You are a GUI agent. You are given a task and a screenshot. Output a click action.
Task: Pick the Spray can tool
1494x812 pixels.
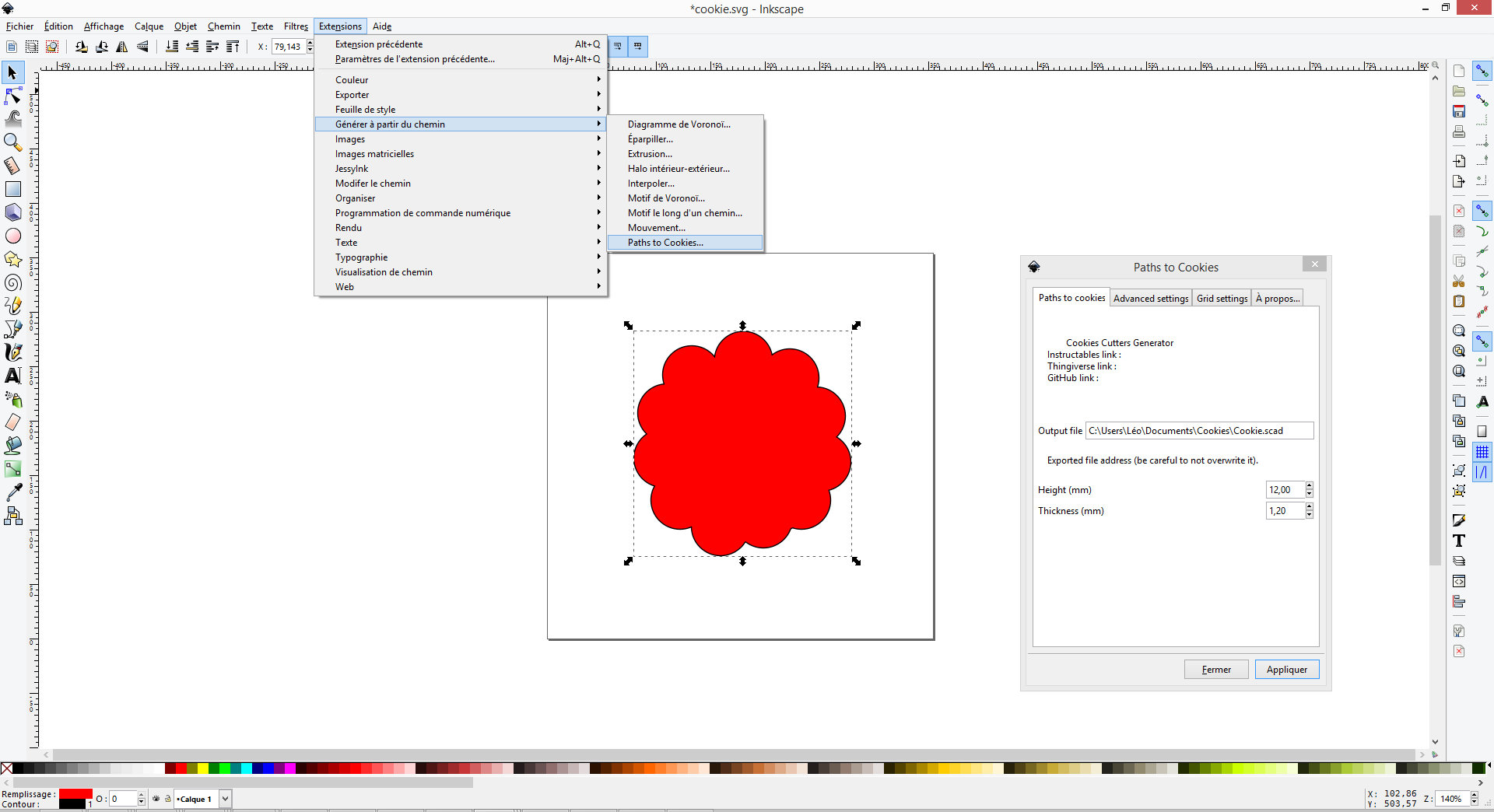[x=13, y=399]
